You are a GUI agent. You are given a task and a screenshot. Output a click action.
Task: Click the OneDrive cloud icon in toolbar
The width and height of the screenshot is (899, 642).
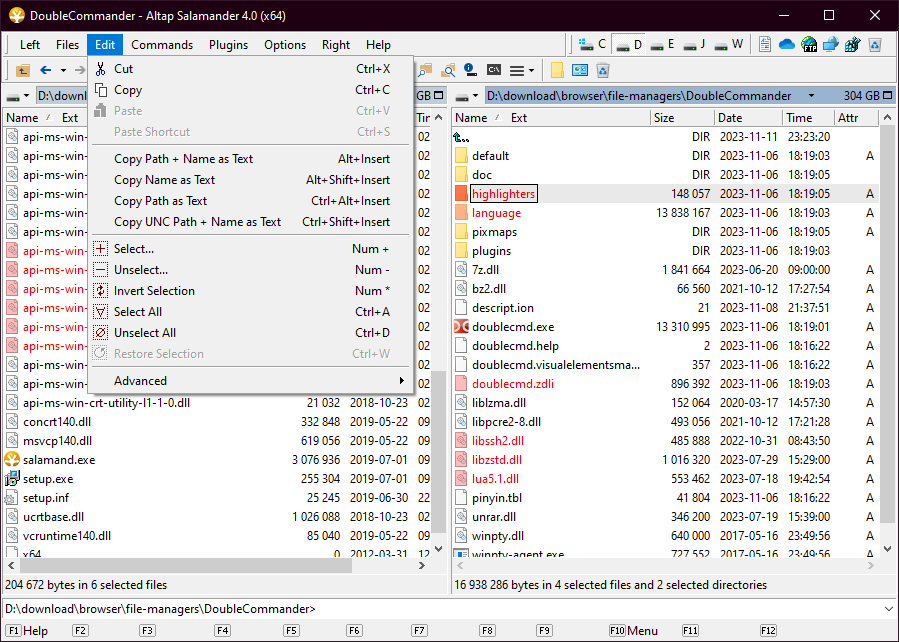tap(786, 45)
